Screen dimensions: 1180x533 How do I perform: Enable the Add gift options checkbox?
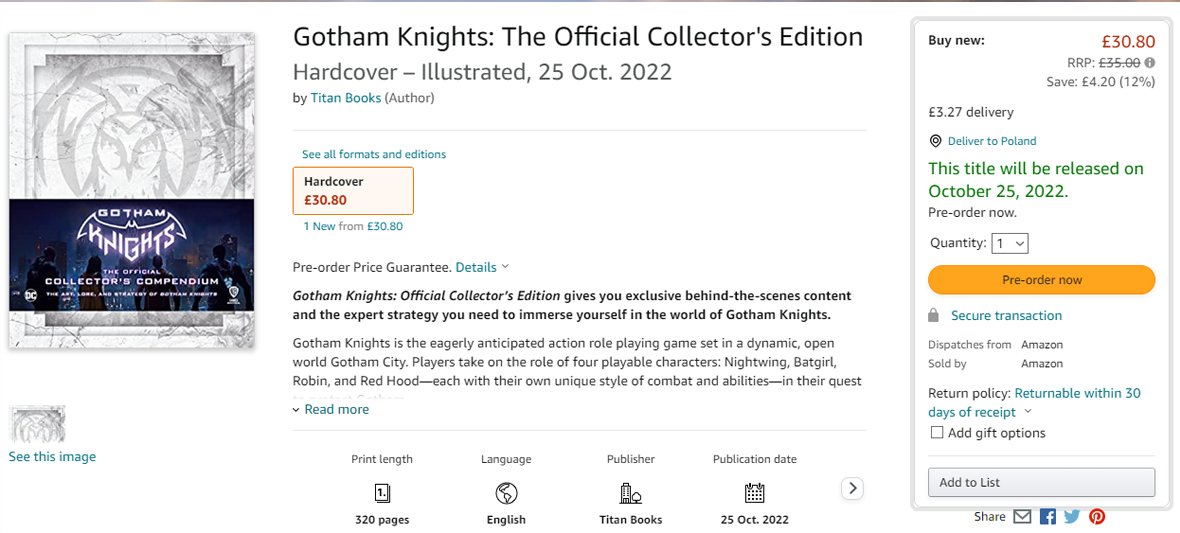click(937, 433)
